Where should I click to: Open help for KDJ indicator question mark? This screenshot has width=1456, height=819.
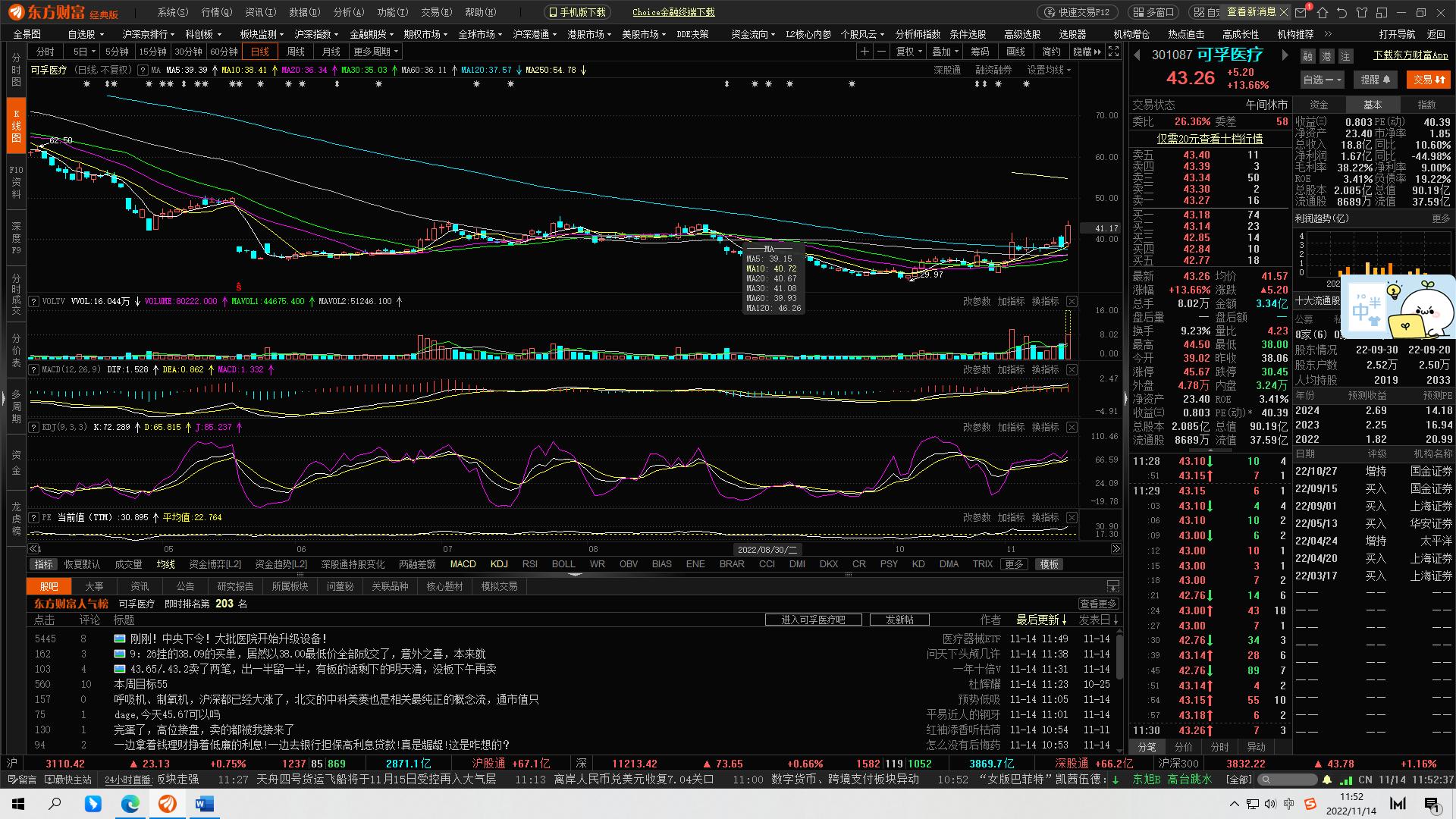click(x=33, y=427)
